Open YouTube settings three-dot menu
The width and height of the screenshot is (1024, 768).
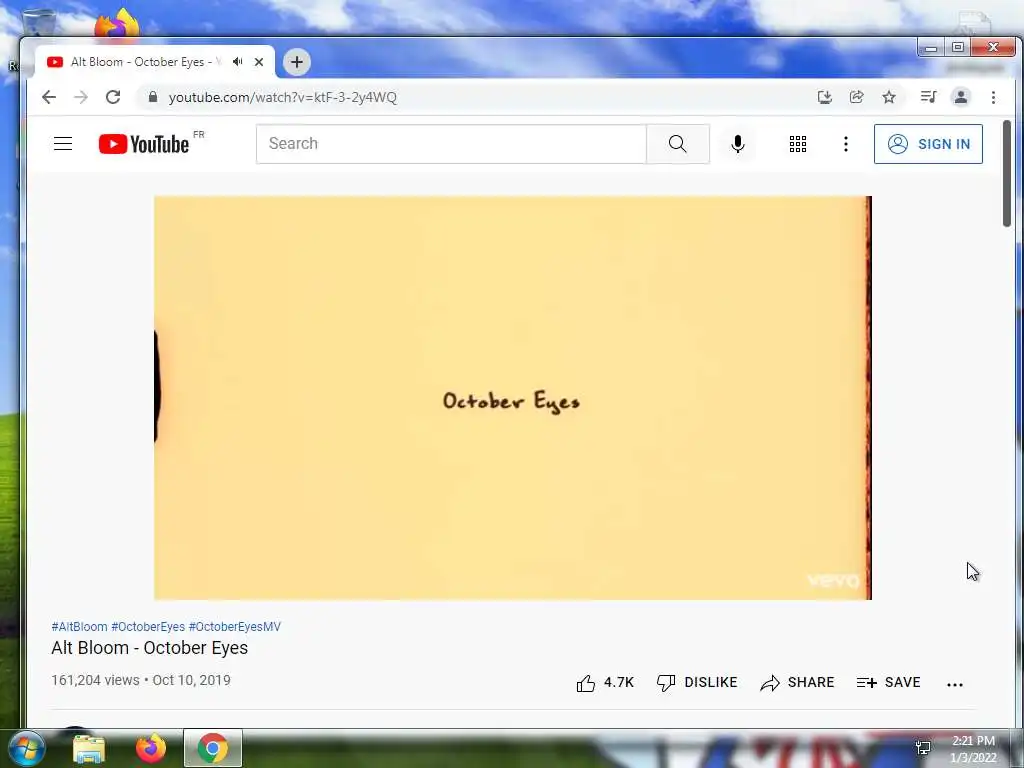click(846, 144)
